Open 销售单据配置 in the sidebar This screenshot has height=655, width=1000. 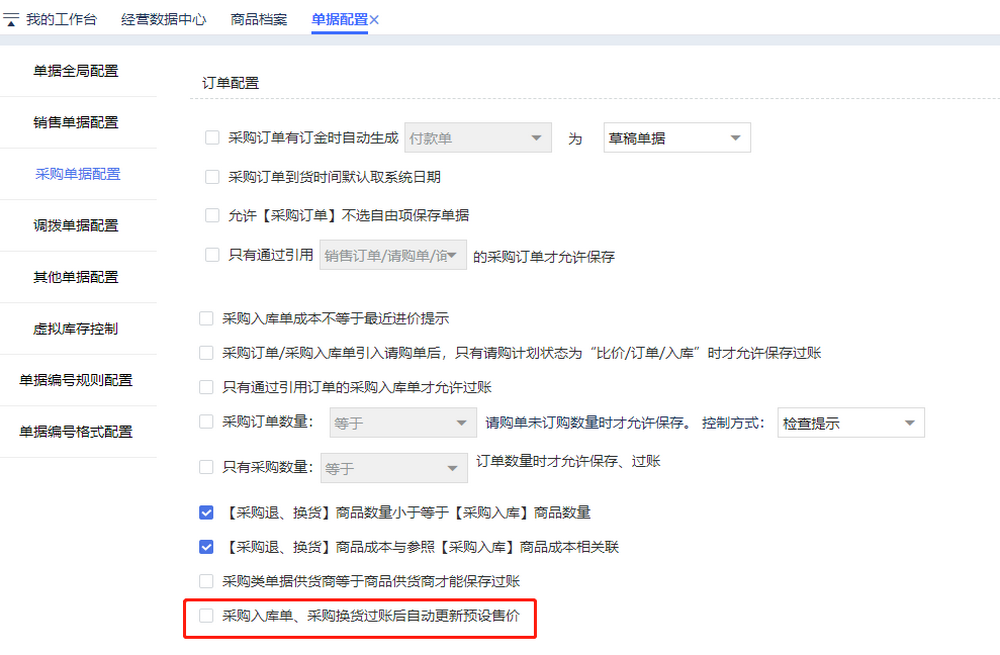[77, 122]
